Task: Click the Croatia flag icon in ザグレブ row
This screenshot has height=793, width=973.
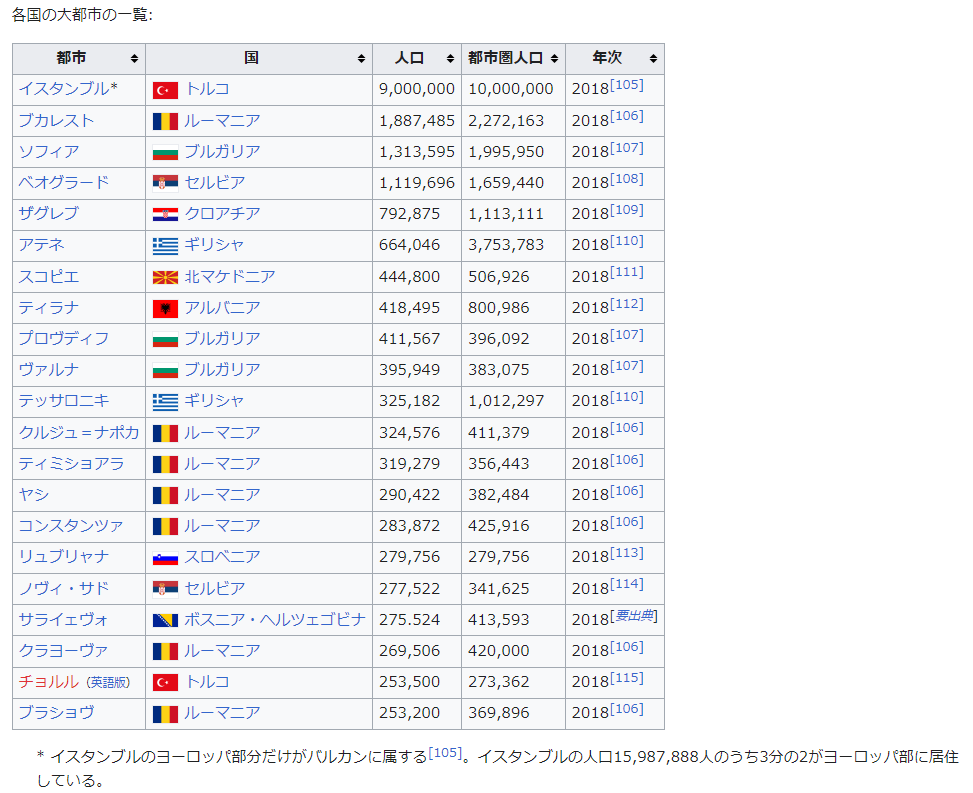Action: point(165,214)
